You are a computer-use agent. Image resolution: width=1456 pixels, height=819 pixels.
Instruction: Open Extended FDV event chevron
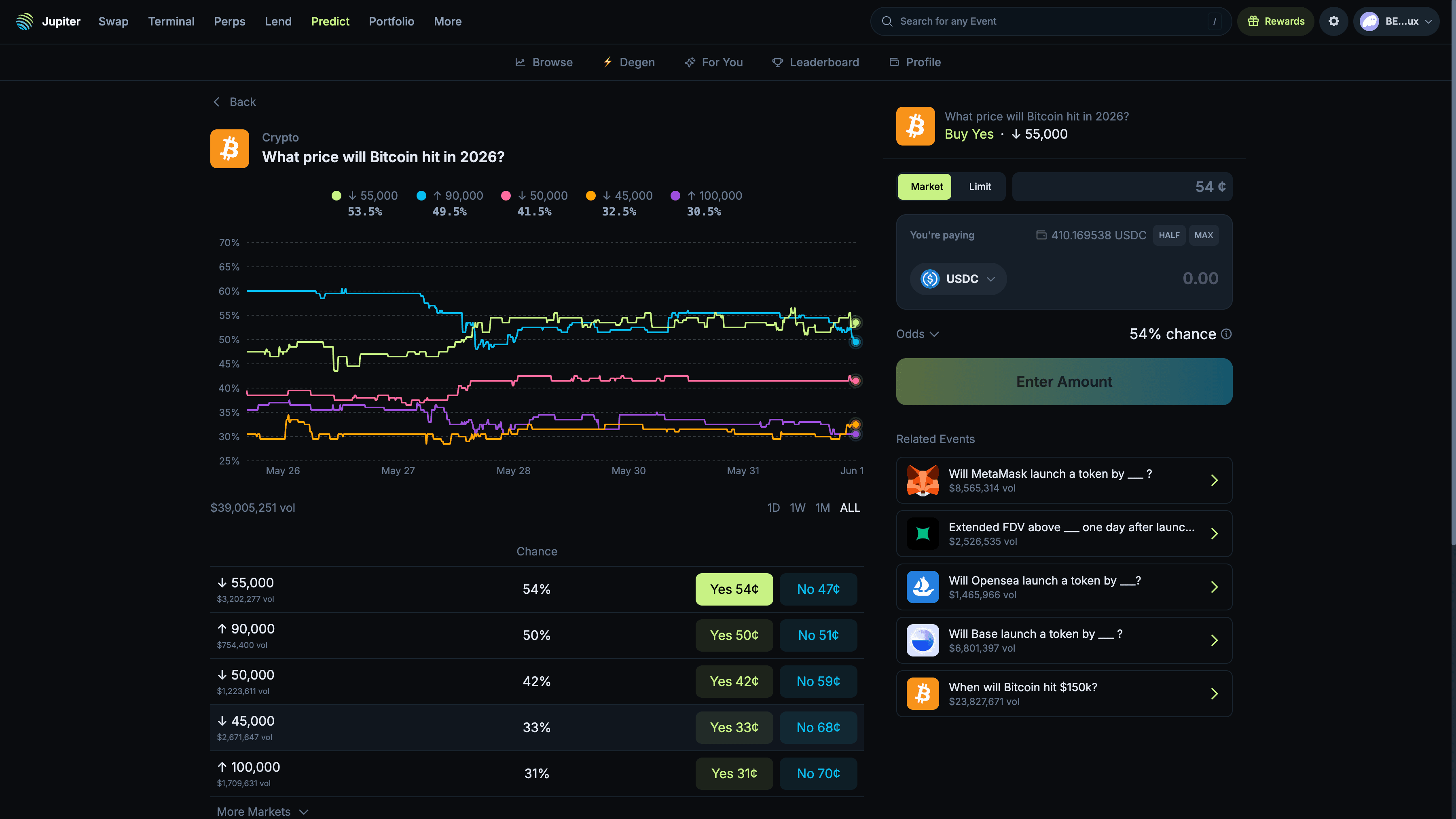(1214, 533)
